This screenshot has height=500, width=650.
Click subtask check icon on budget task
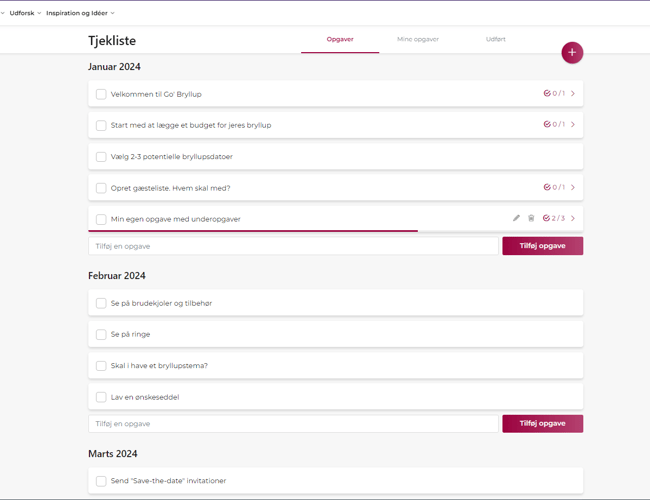coord(547,125)
